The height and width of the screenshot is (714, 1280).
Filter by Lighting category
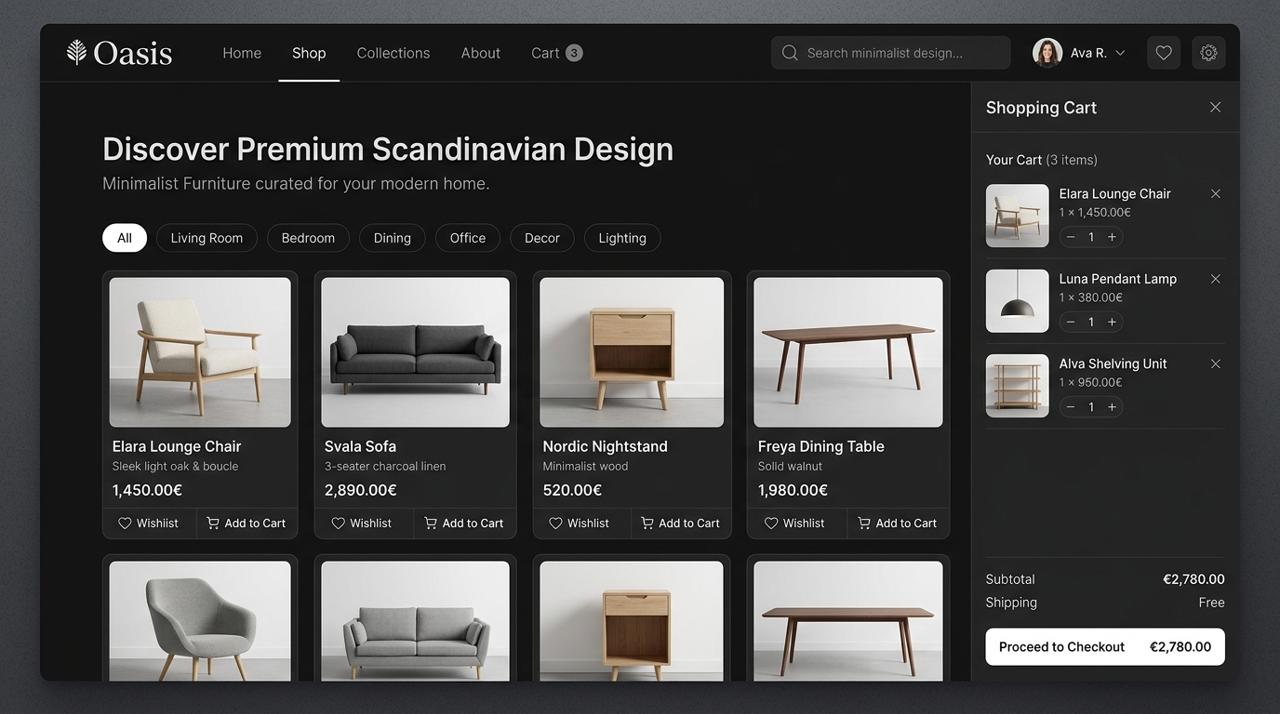[622, 238]
